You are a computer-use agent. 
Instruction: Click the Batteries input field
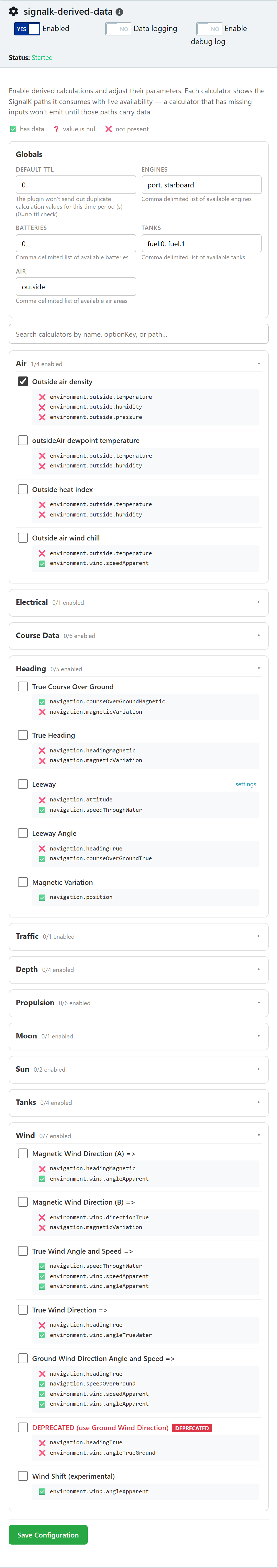pyautogui.click(x=75, y=244)
